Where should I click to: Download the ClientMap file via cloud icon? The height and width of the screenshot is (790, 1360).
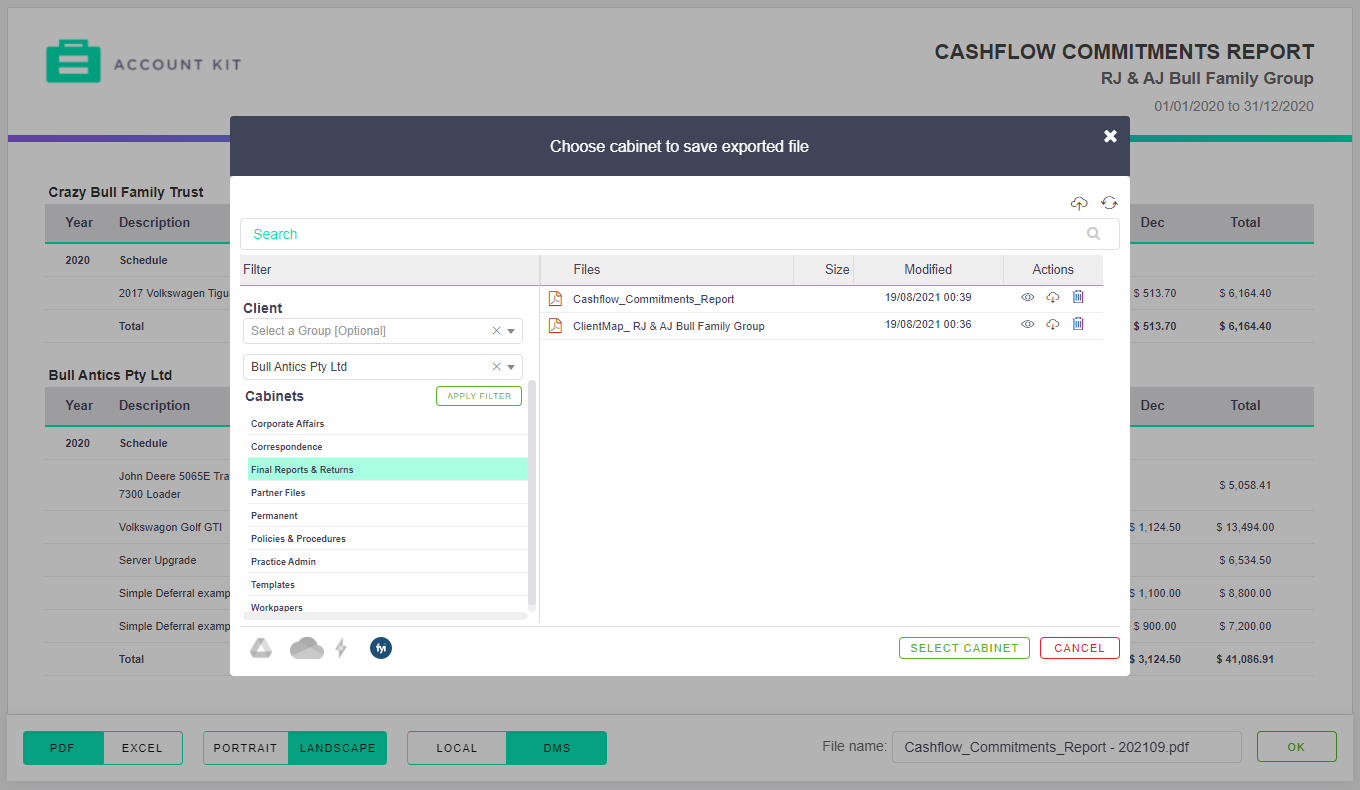[x=1053, y=325]
